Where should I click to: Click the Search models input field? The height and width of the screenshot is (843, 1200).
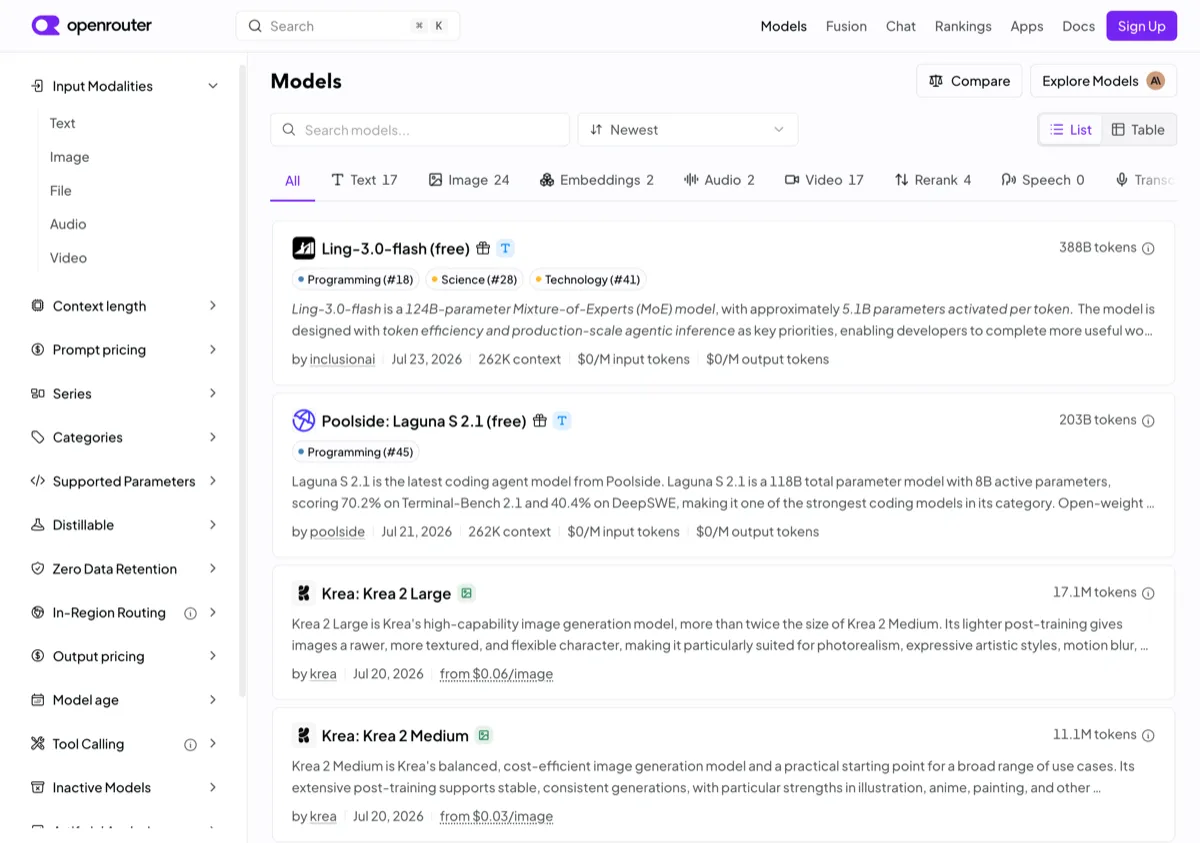click(x=420, y=130)
